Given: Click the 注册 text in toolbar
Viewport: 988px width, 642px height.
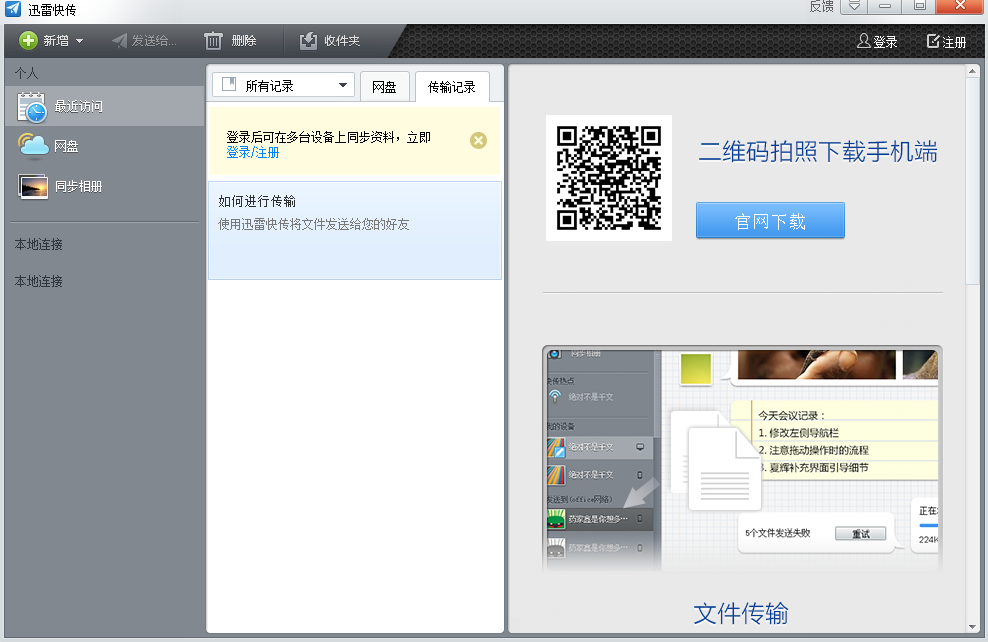Looking at the screenshot, I should coord(954,42).
